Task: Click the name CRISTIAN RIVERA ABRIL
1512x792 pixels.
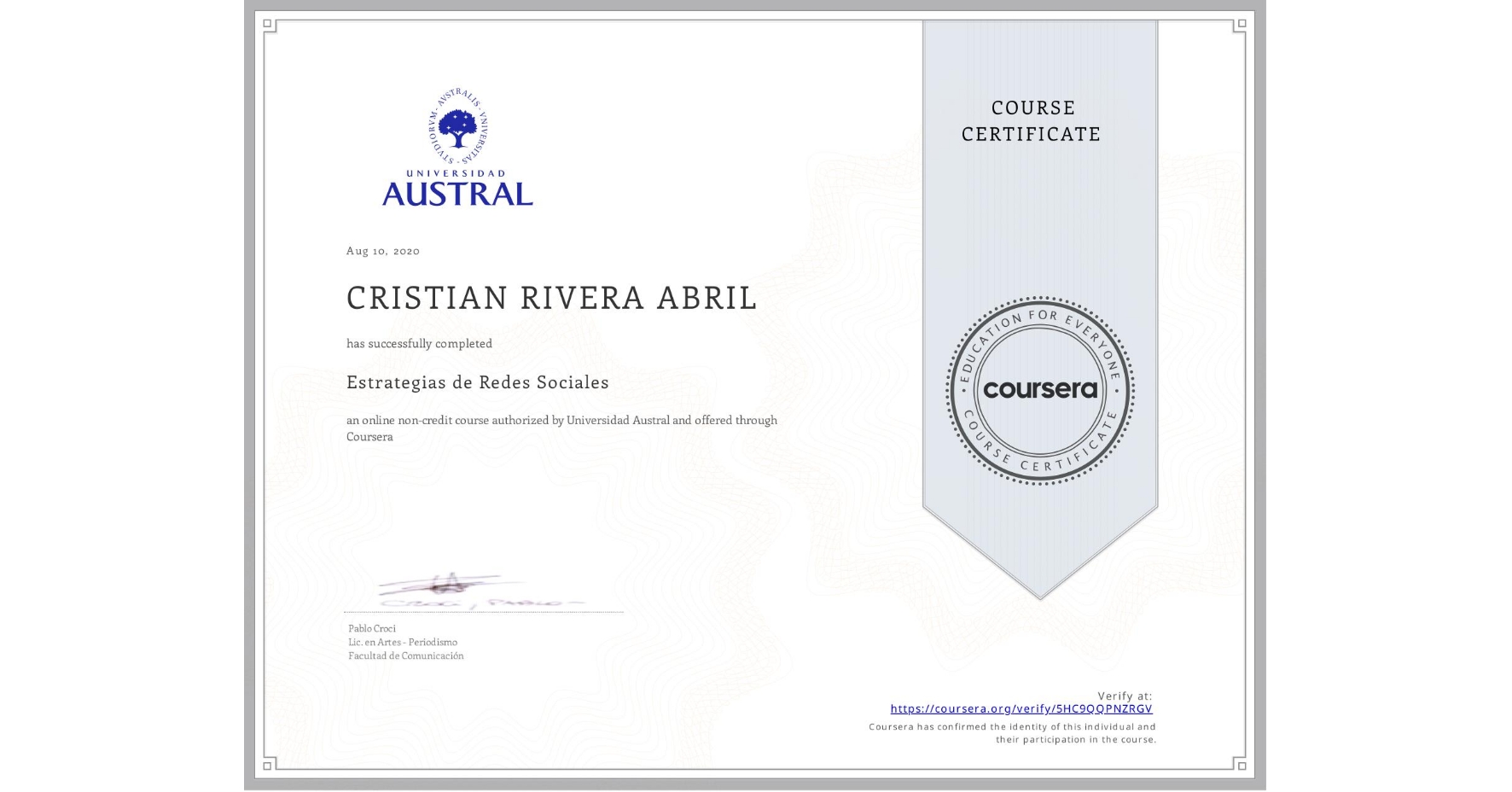Action: (x=550, y=298)
